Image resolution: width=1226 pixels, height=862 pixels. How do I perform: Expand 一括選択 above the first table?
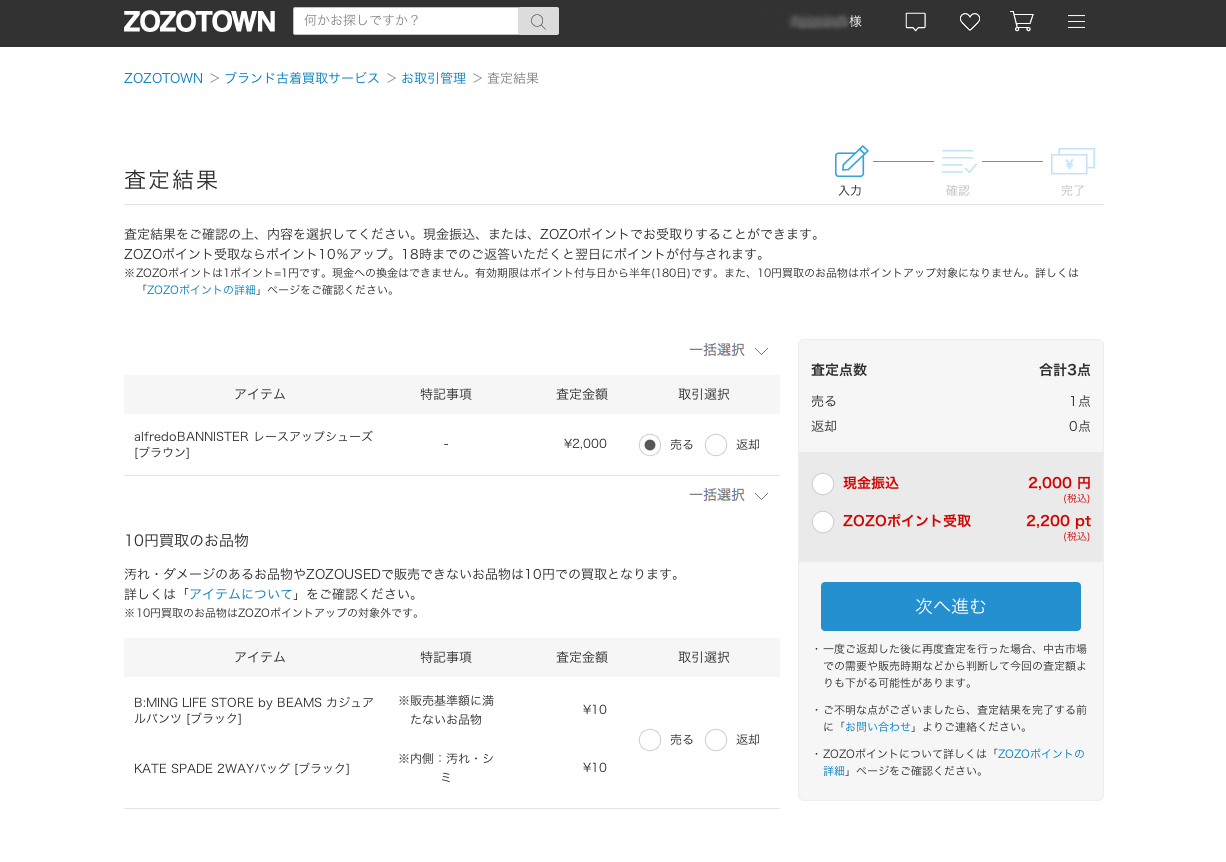point(728,350)
